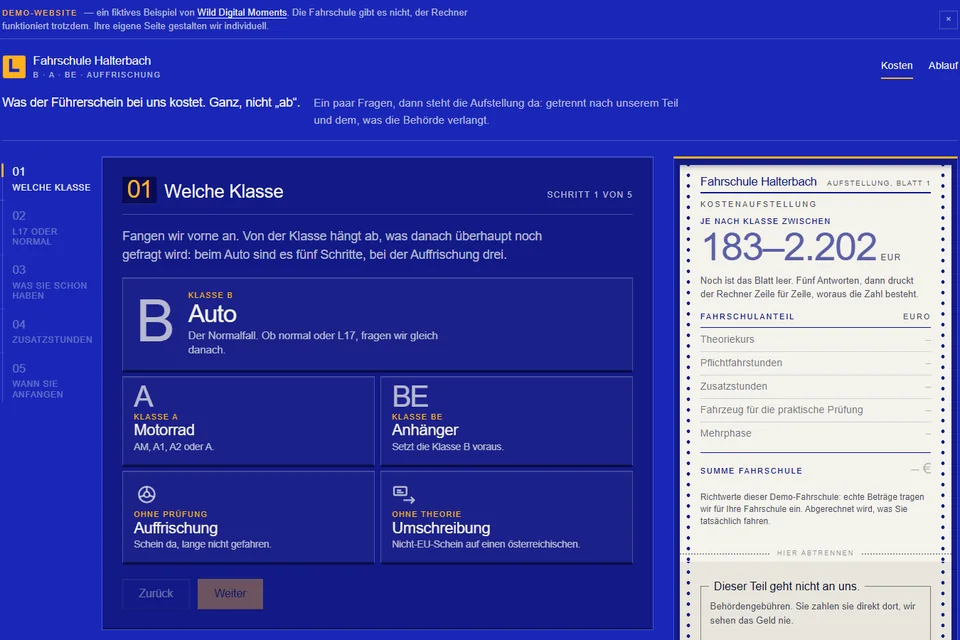Click the large A letter icon
This screenshot has height=640, width=960.
click(143, 397)
